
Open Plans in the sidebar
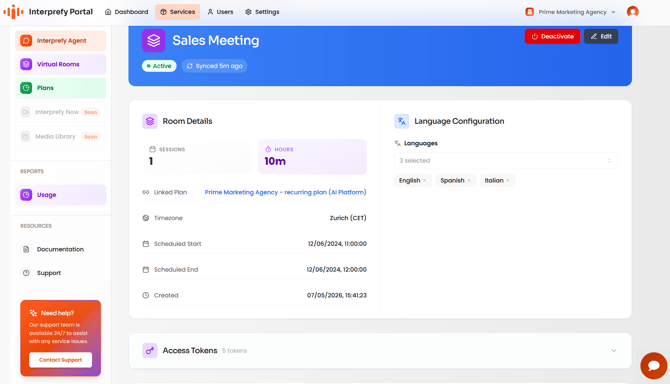pyautogui.click(x=61, y=88)
